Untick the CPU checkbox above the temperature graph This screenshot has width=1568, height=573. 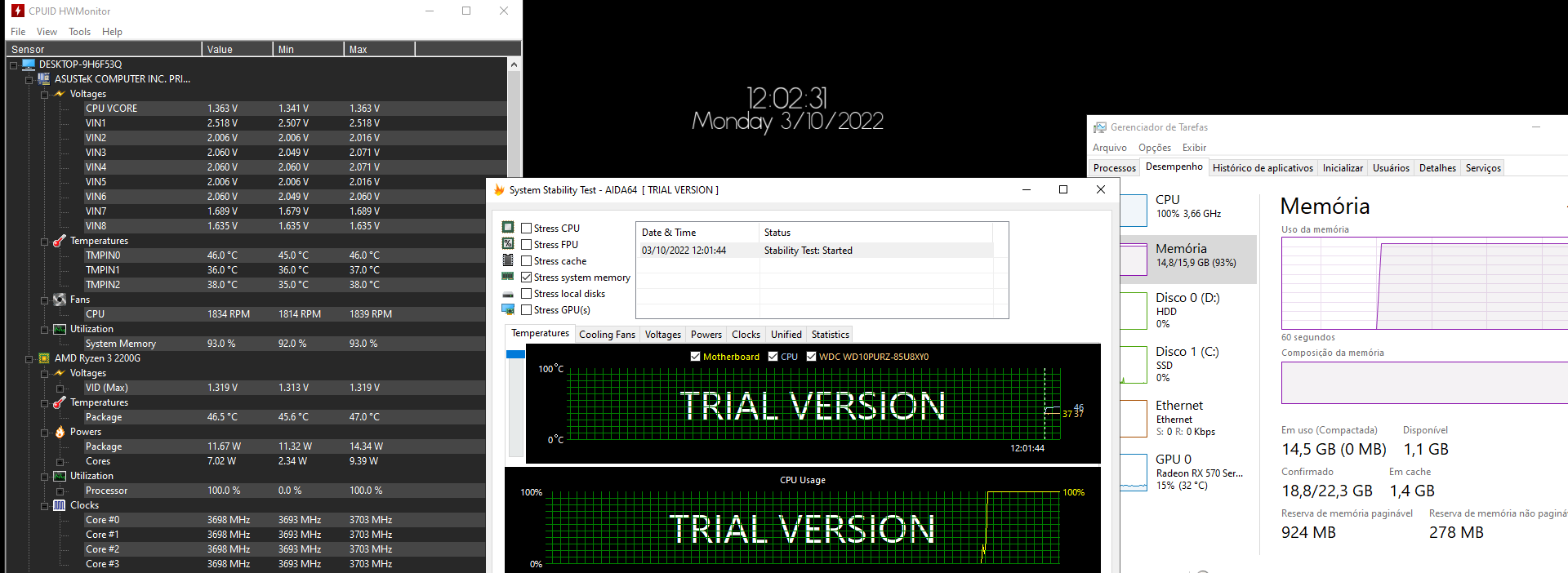pos(773,357)
